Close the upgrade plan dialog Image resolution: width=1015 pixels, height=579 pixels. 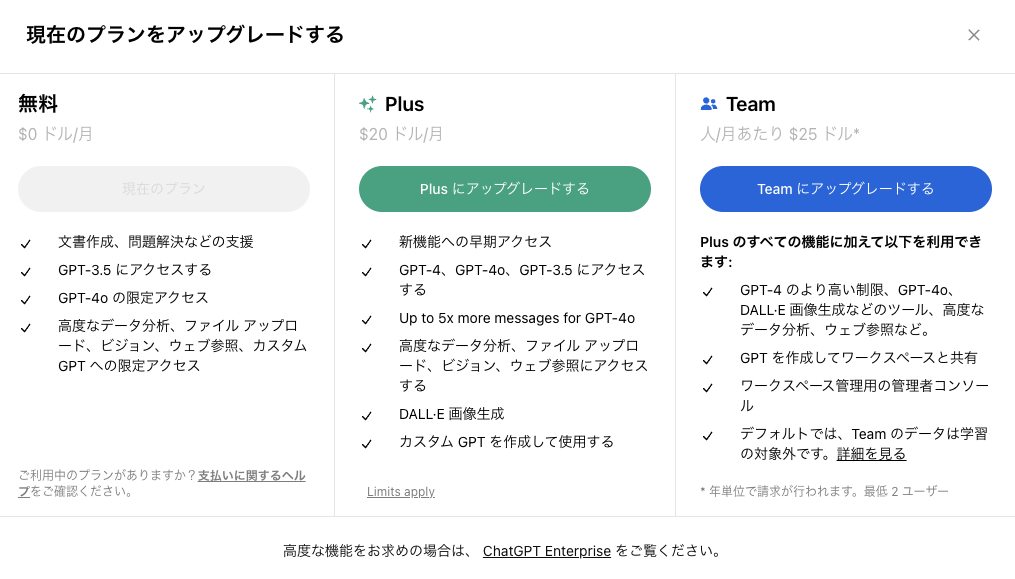click(x=973, y=35)
